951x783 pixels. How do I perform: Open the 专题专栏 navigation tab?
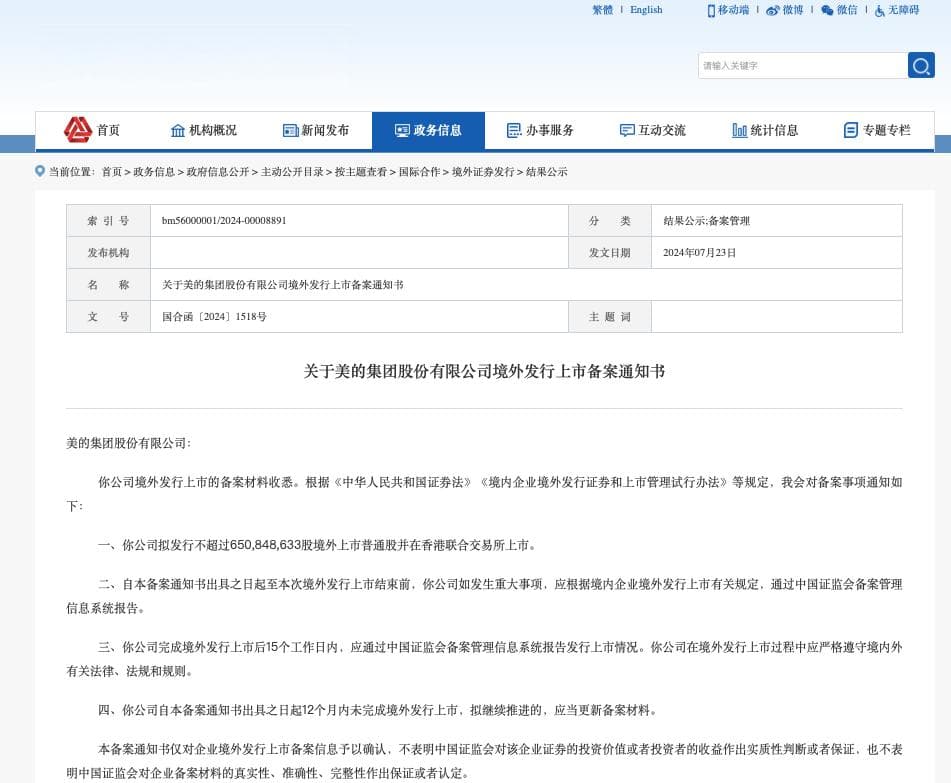click(x=878, y=130)
